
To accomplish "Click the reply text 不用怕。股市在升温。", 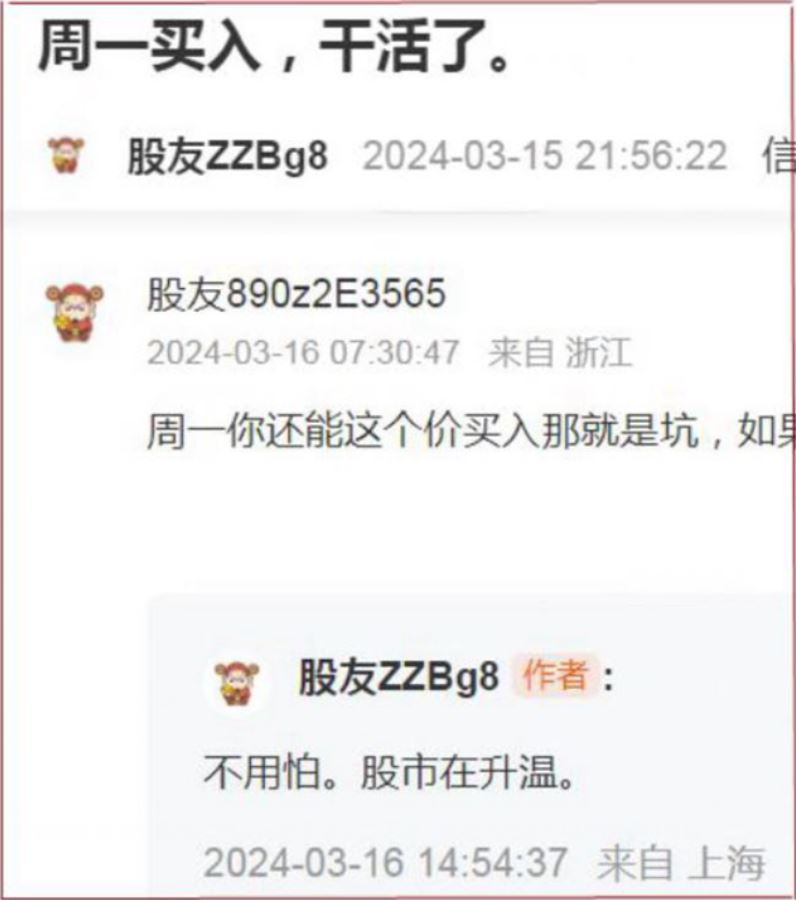I will tap(389, 773).
